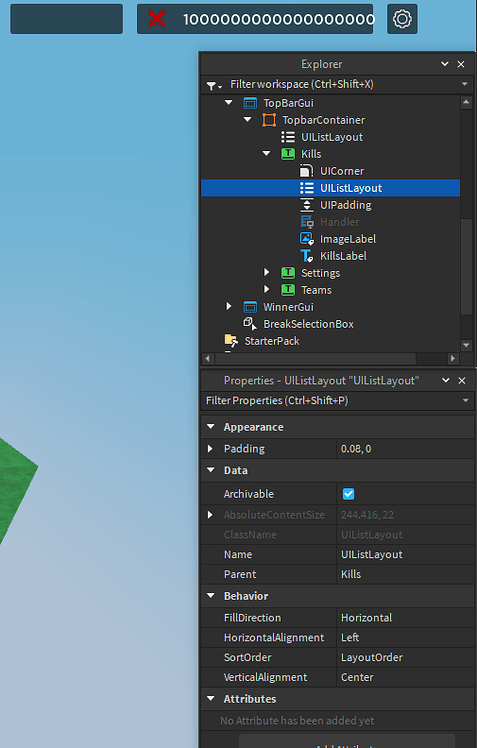
Task: Edit the Padding value 0.08, 0
Action: (405, 449)
